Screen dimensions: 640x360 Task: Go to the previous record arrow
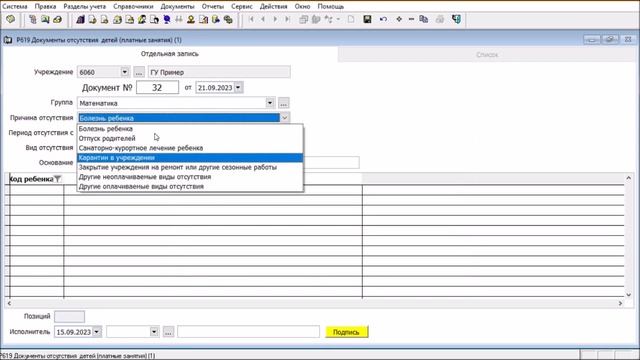263,19
